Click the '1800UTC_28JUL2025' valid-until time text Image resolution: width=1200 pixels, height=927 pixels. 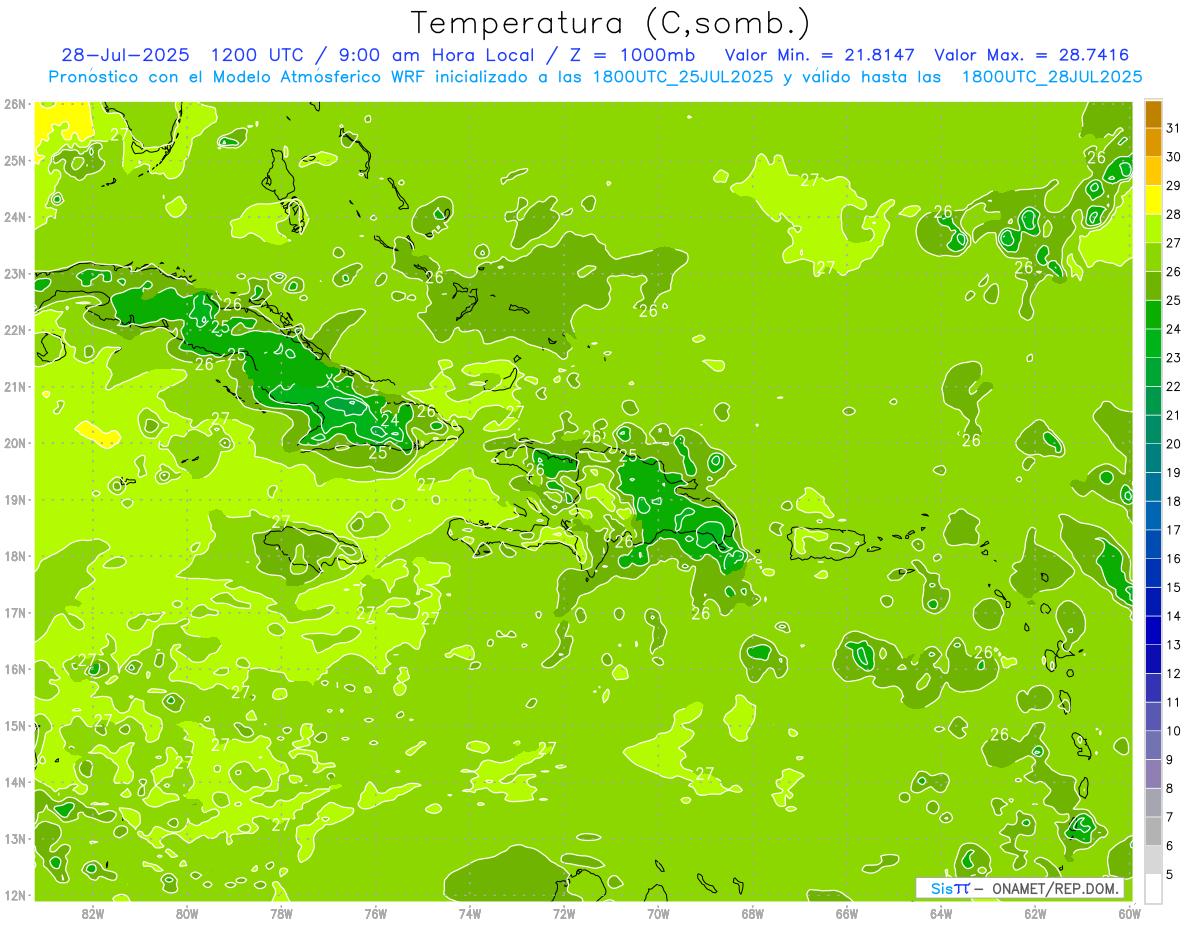(1051, 77)
